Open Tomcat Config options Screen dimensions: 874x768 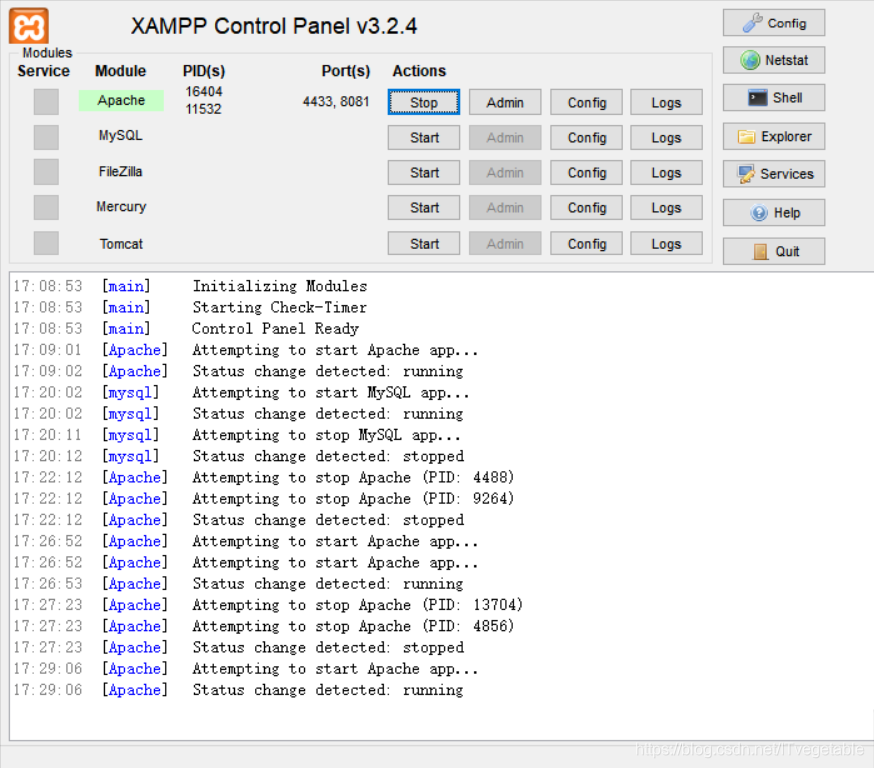(586, 244)
